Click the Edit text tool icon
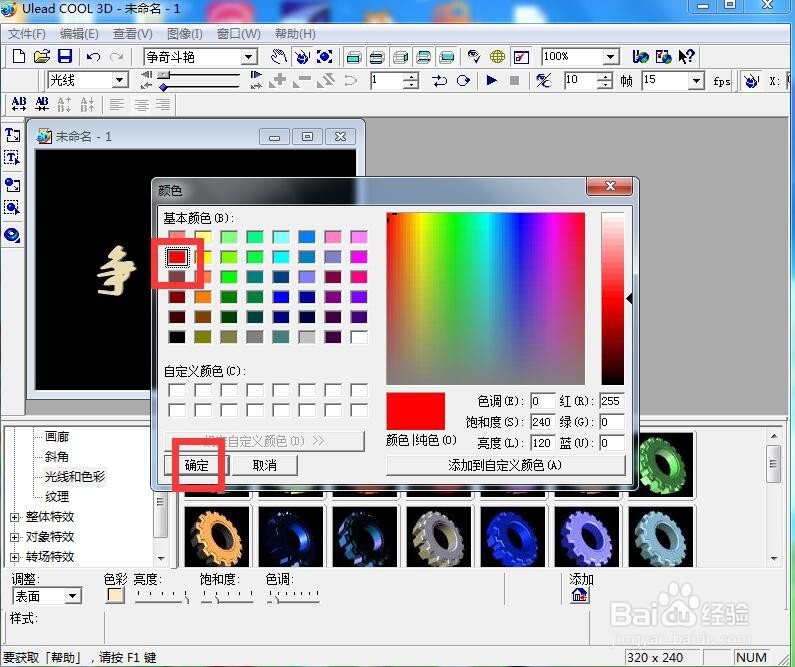This screenshot has height=667, width=795. click(x=13, y=158)
